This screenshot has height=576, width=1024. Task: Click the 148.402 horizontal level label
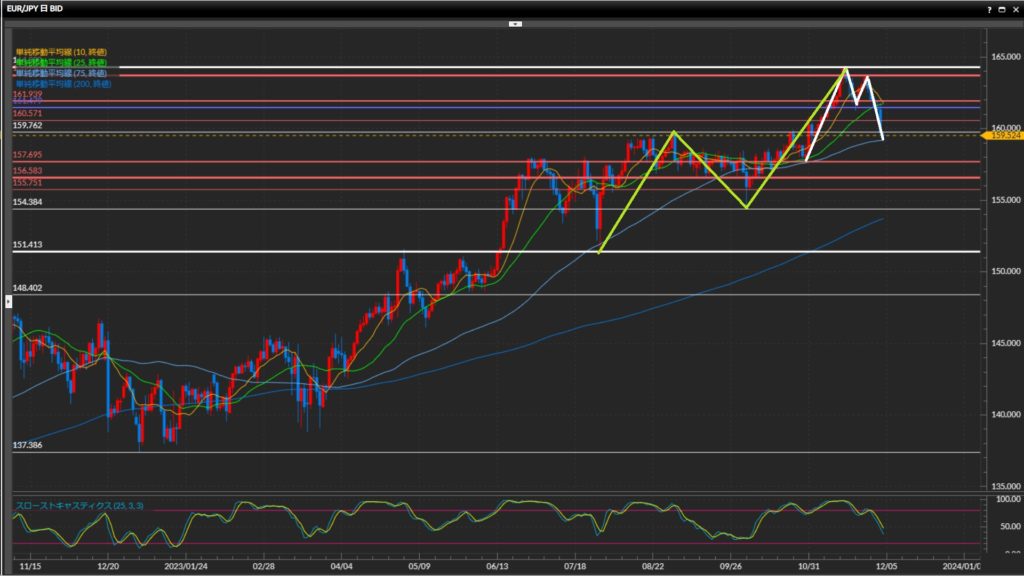point(26,288)
